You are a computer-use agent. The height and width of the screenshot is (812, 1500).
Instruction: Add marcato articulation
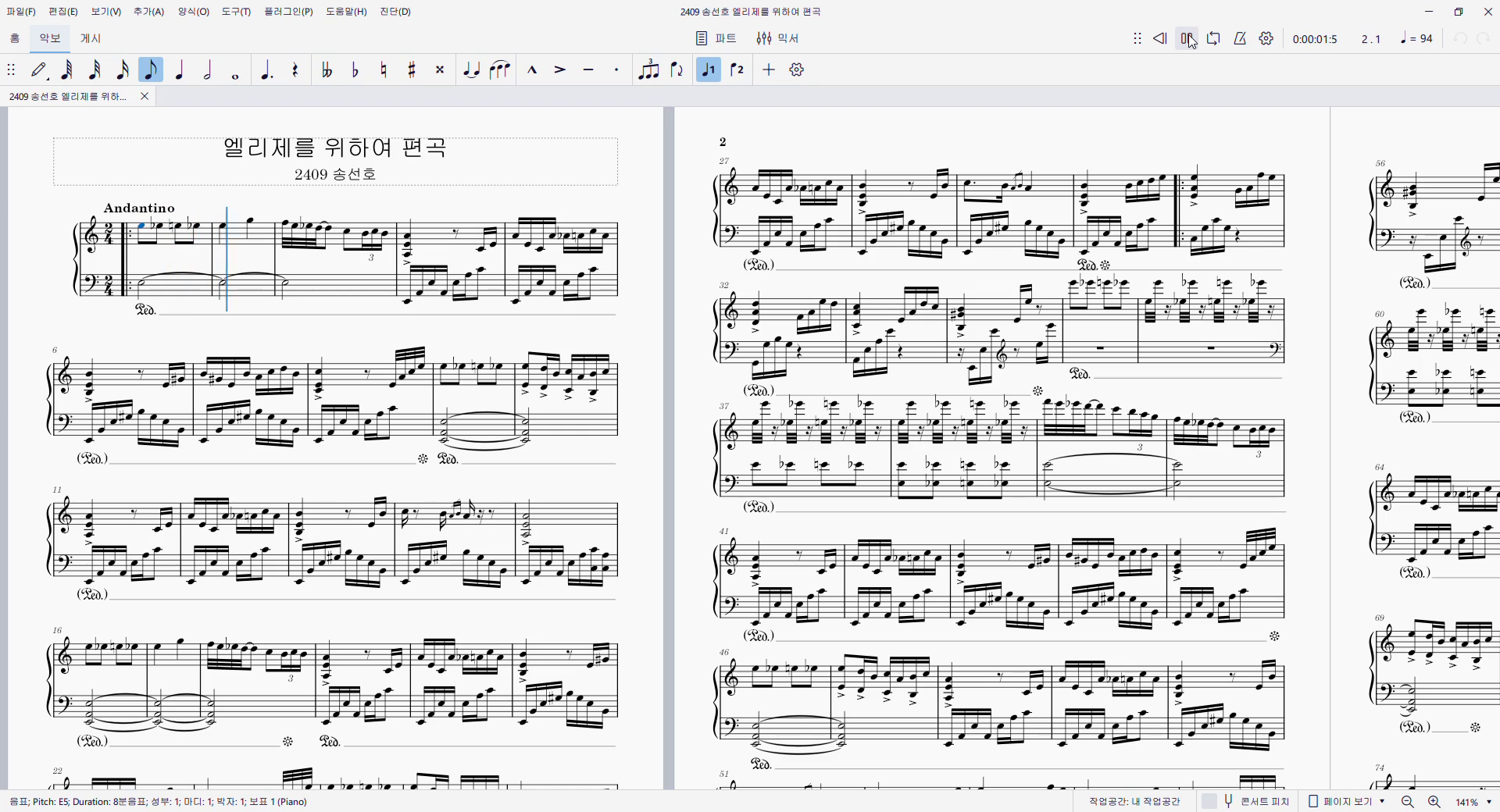pyautogui.click(x=532, y=69)
